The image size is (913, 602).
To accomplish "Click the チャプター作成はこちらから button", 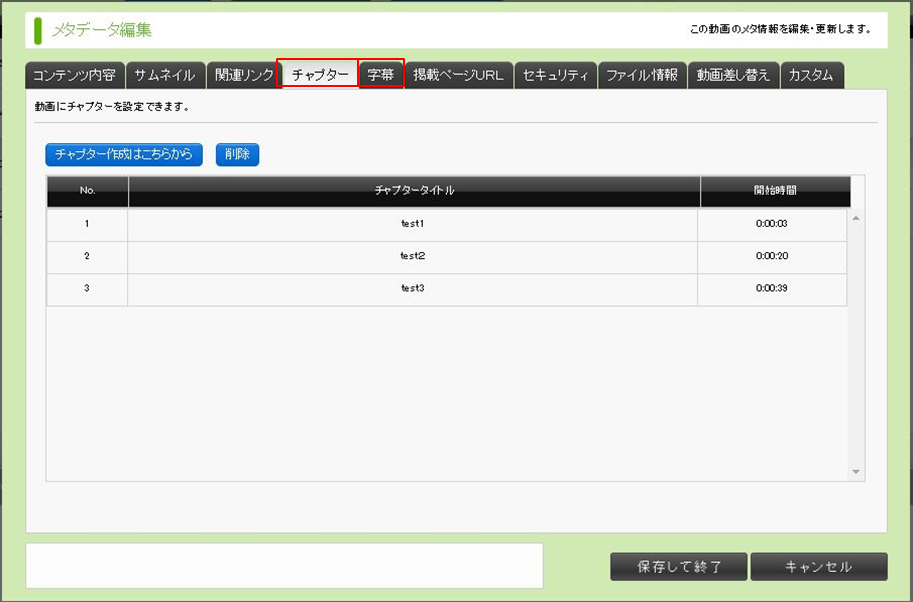I will click(x=124, y=154).
